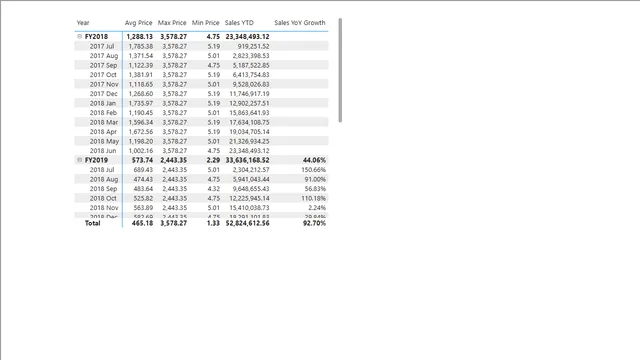
Task: Select the 2017 Aug row label
Action: click(x=104, y=56)
